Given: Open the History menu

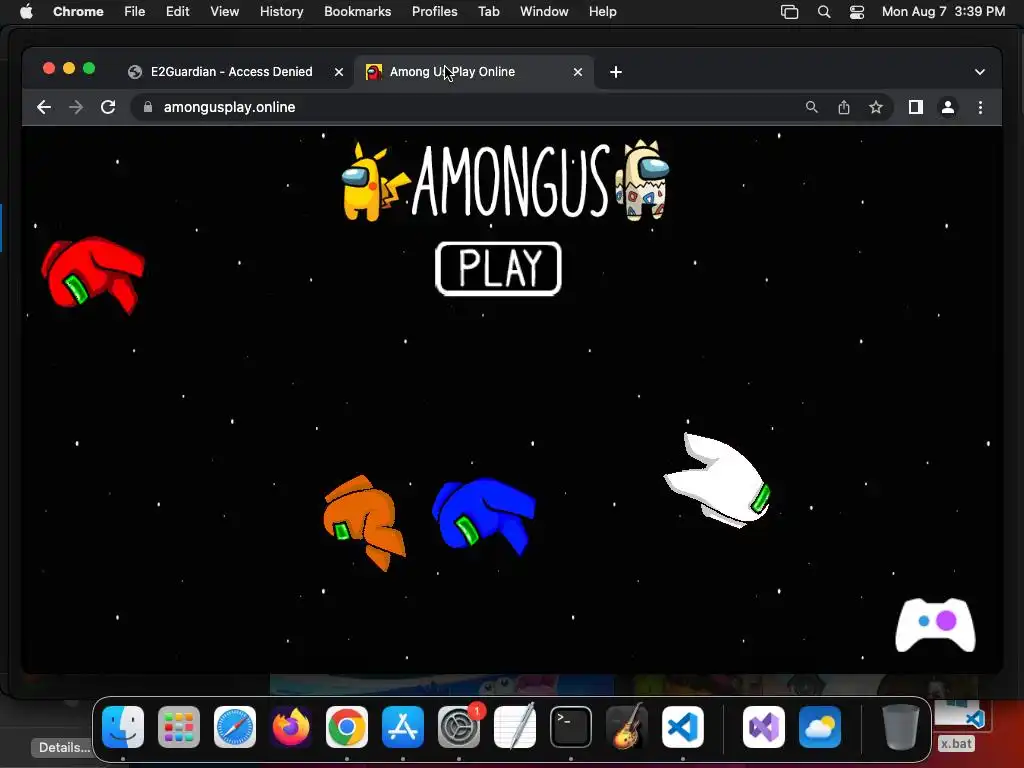Looking at the screenshot, I should click(x=281, y=12).
